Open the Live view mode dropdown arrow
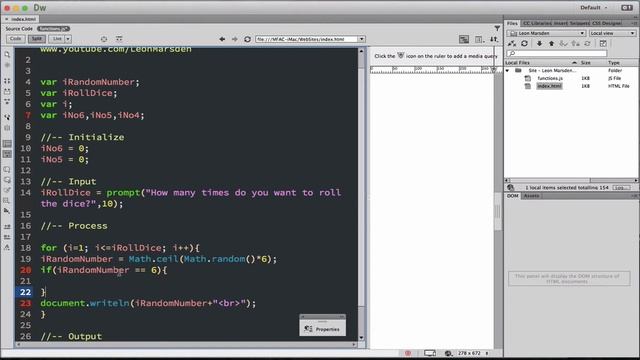The width and height of the screenshot is (640, 360). [x=68, y=39]
